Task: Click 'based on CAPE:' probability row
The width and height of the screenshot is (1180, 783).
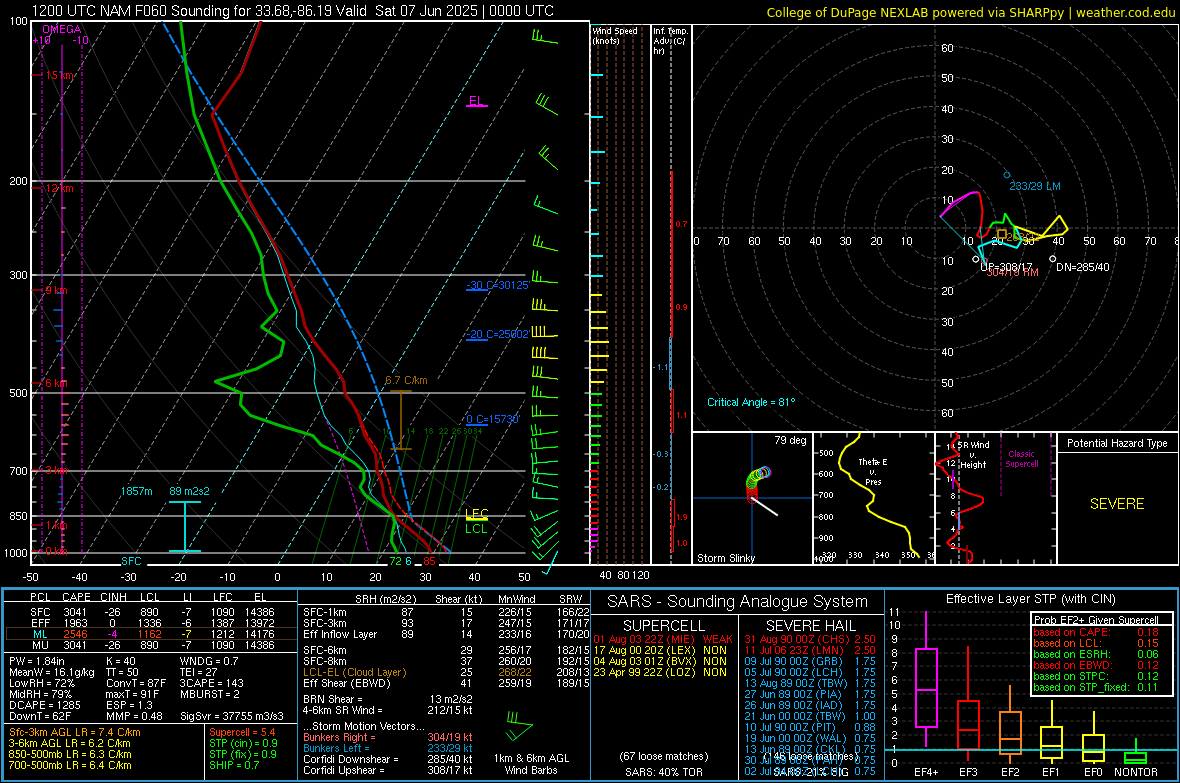Action: click(1096, 632)
